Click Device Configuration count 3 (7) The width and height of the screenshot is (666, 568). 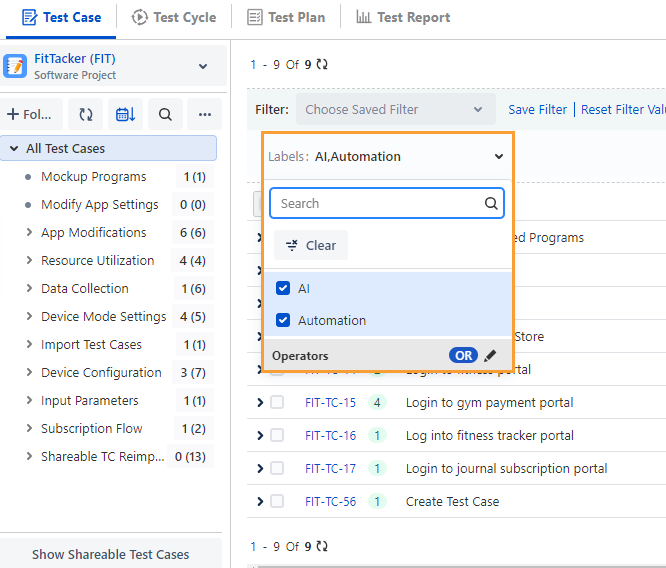[193, 373]
